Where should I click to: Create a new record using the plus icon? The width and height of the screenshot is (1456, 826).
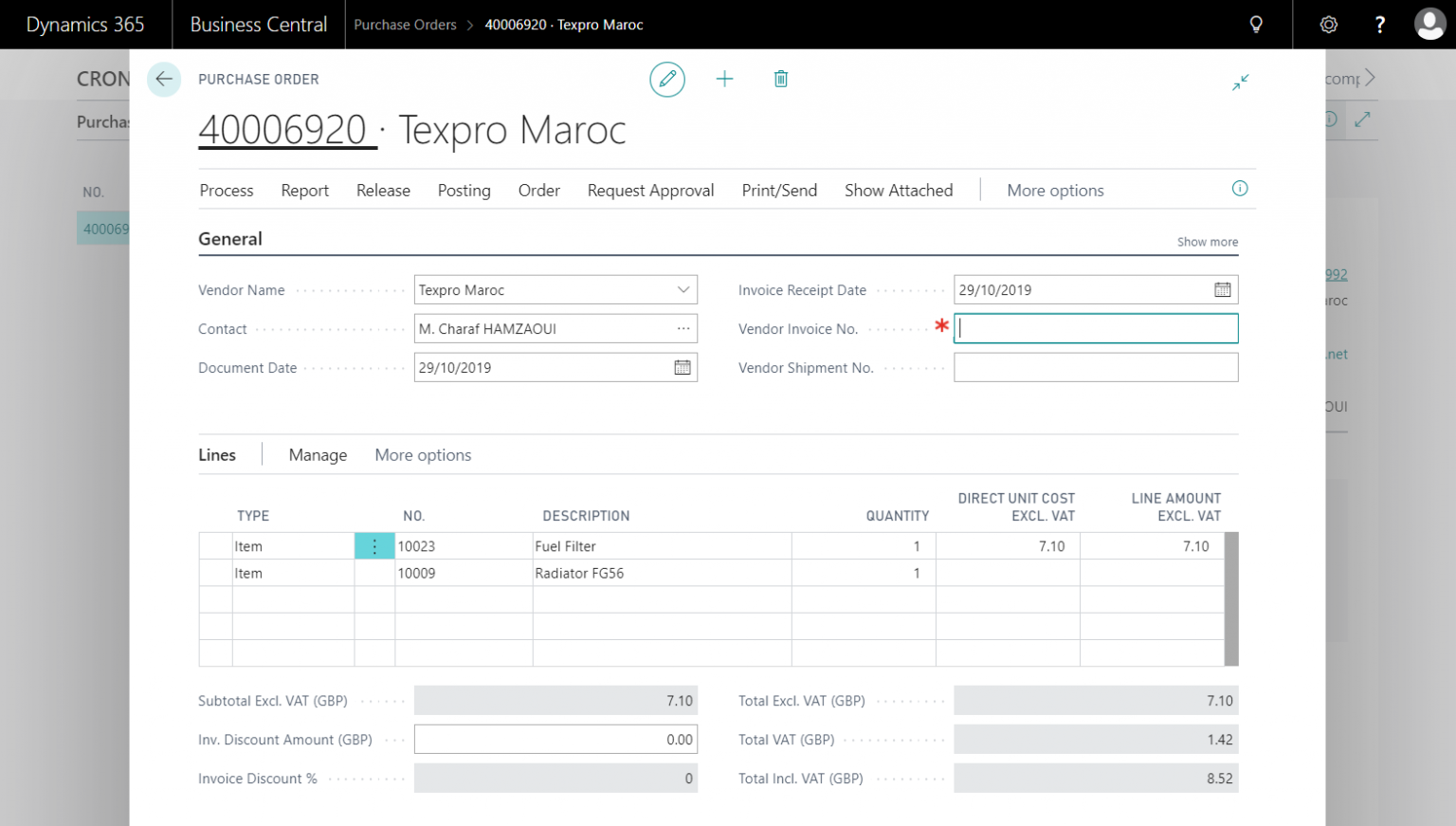[x=724, y=79]
